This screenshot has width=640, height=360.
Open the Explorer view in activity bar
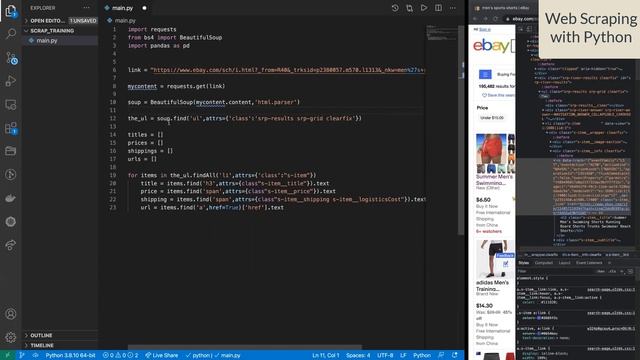point(11,11)
